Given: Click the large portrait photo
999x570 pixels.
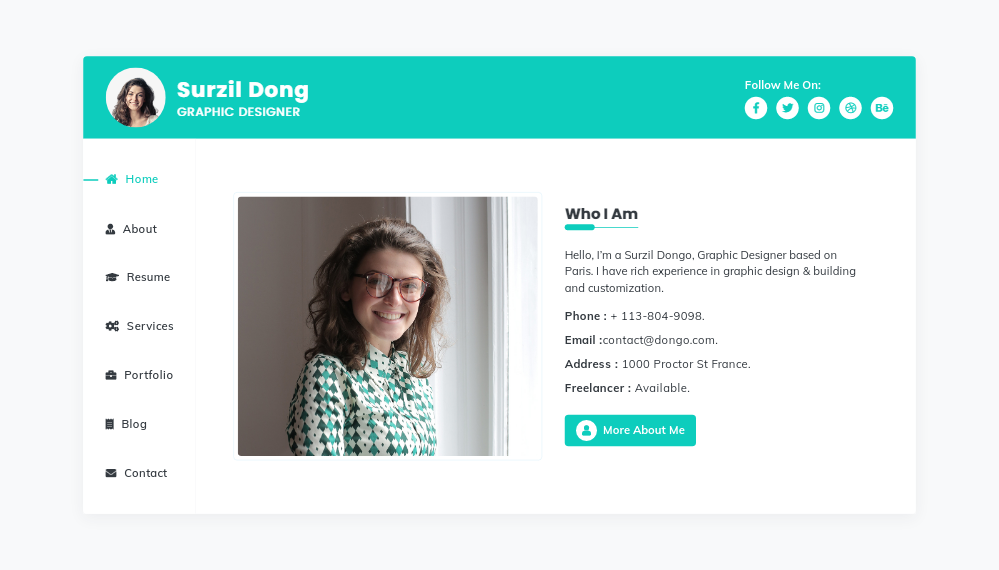Looking at the screenshot, I should [x=387, y=326].
